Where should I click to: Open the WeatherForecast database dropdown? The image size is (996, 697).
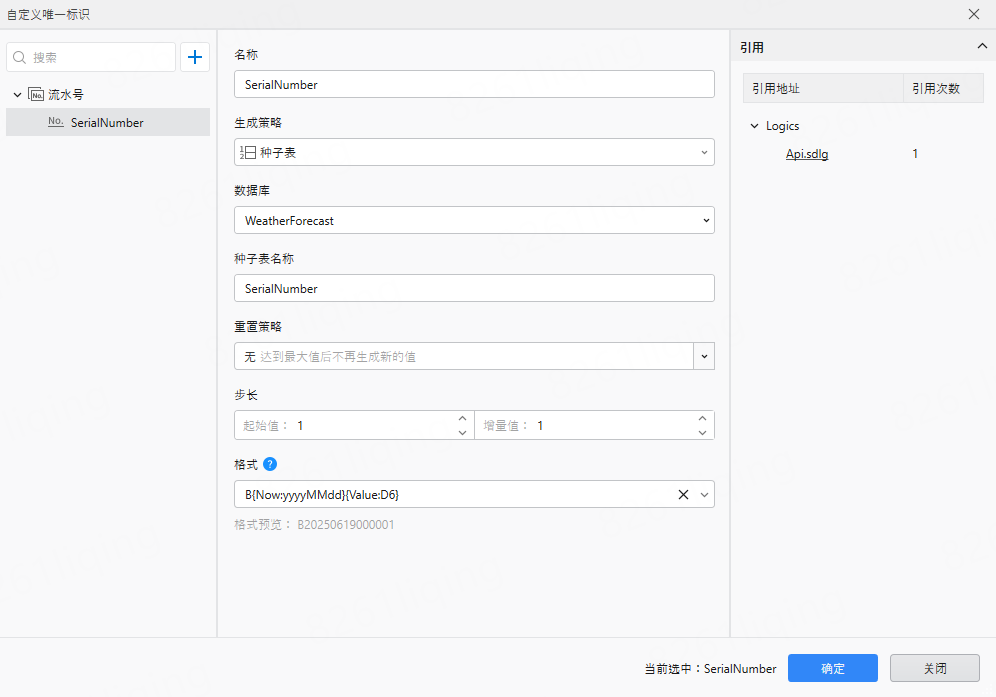coord(705,221)
